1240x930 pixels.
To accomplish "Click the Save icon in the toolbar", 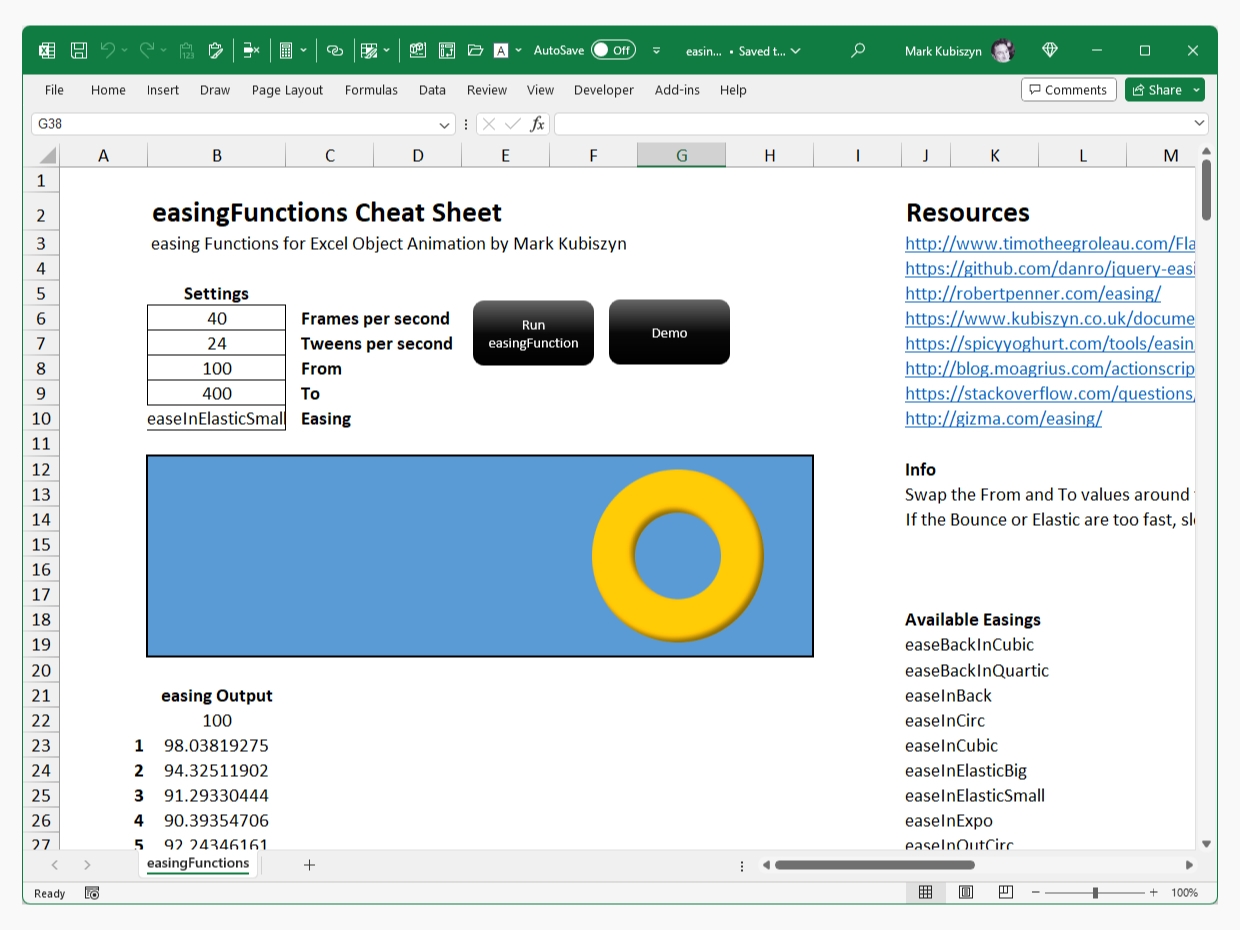I will tap(79, 50).
